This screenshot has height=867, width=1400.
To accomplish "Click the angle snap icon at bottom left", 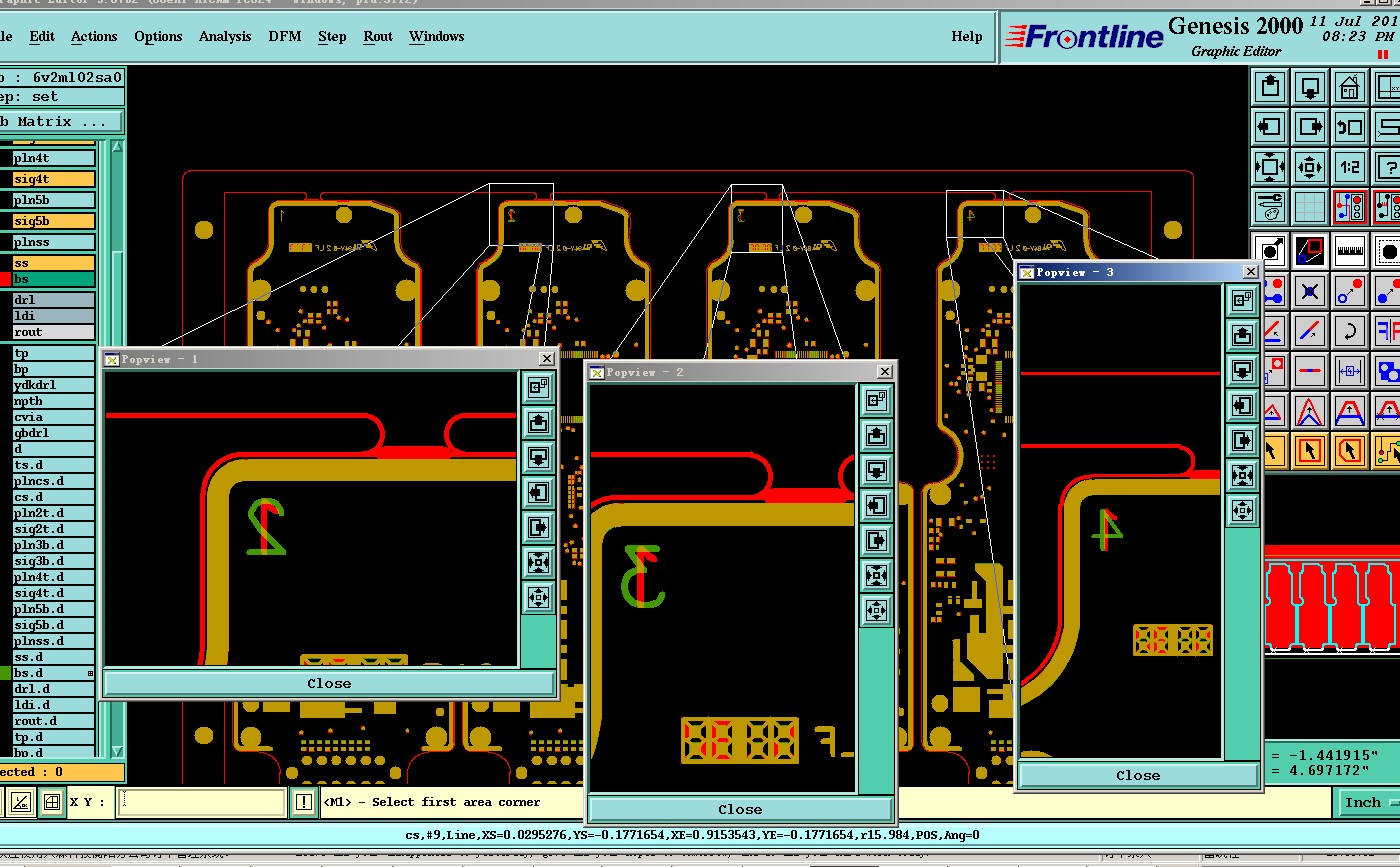I will point(22,802).
